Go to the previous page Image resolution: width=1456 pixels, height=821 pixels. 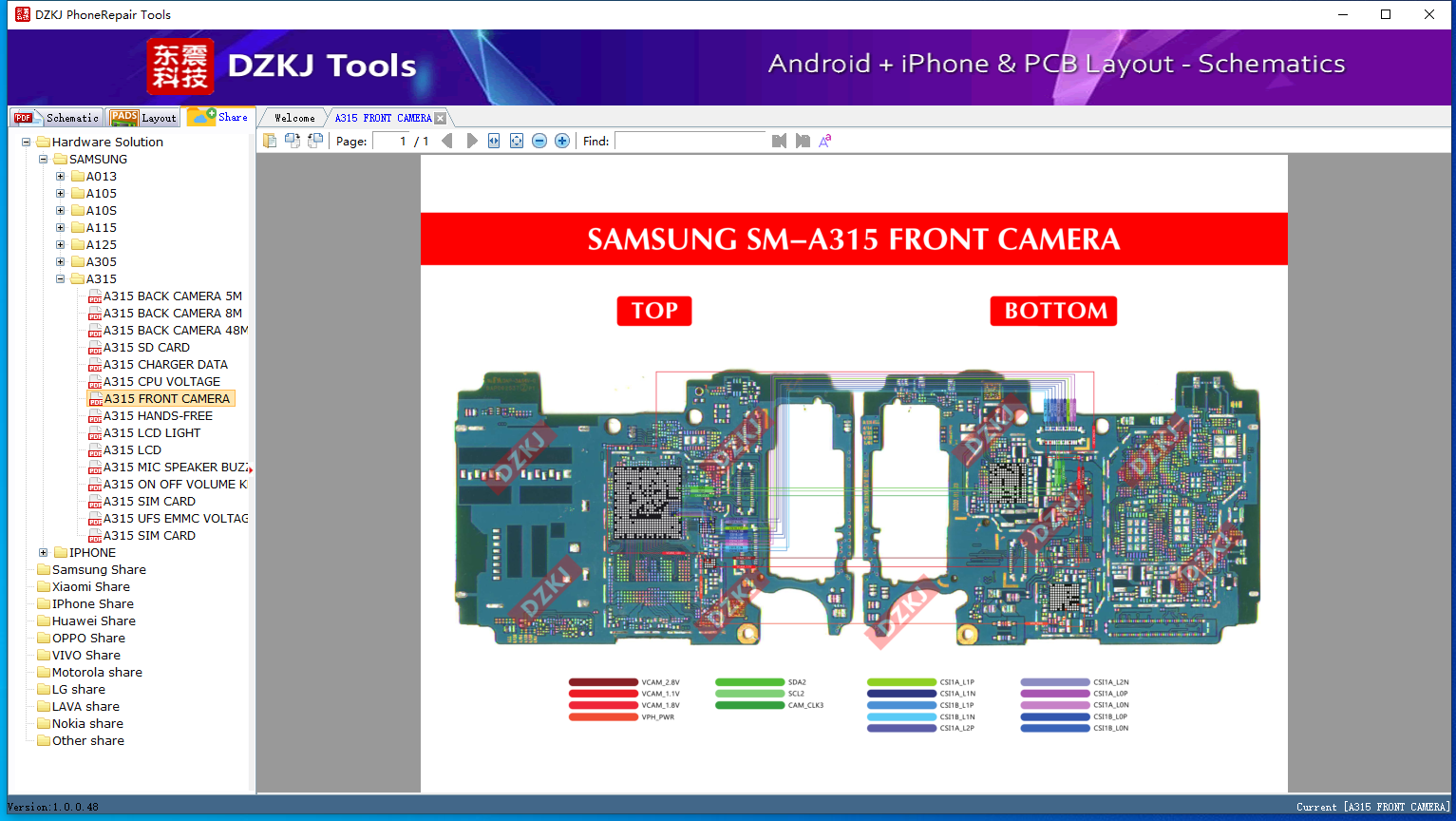pyautogui.click(x=447, y=141)
